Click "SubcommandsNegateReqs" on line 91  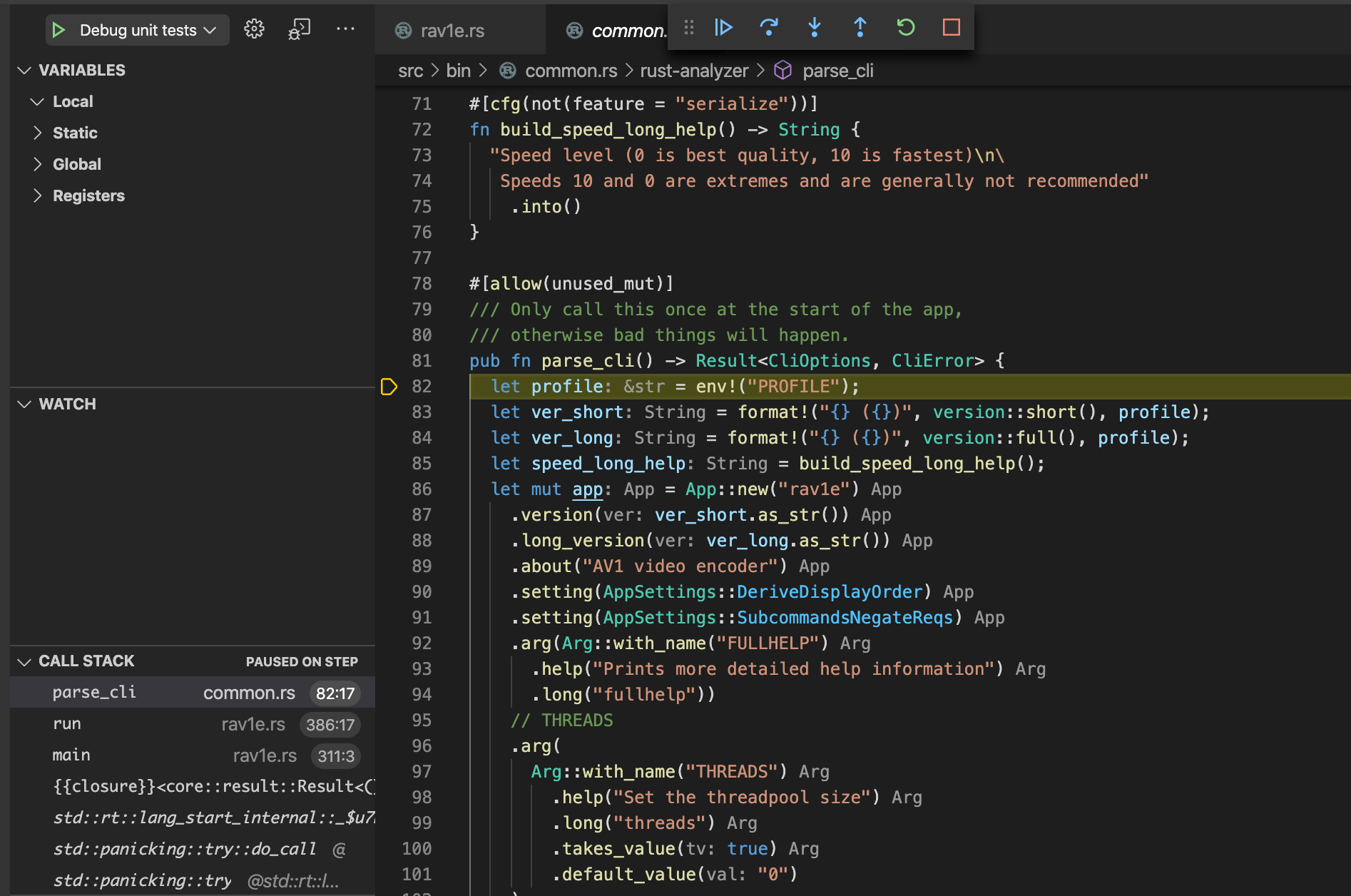[845, 618]
